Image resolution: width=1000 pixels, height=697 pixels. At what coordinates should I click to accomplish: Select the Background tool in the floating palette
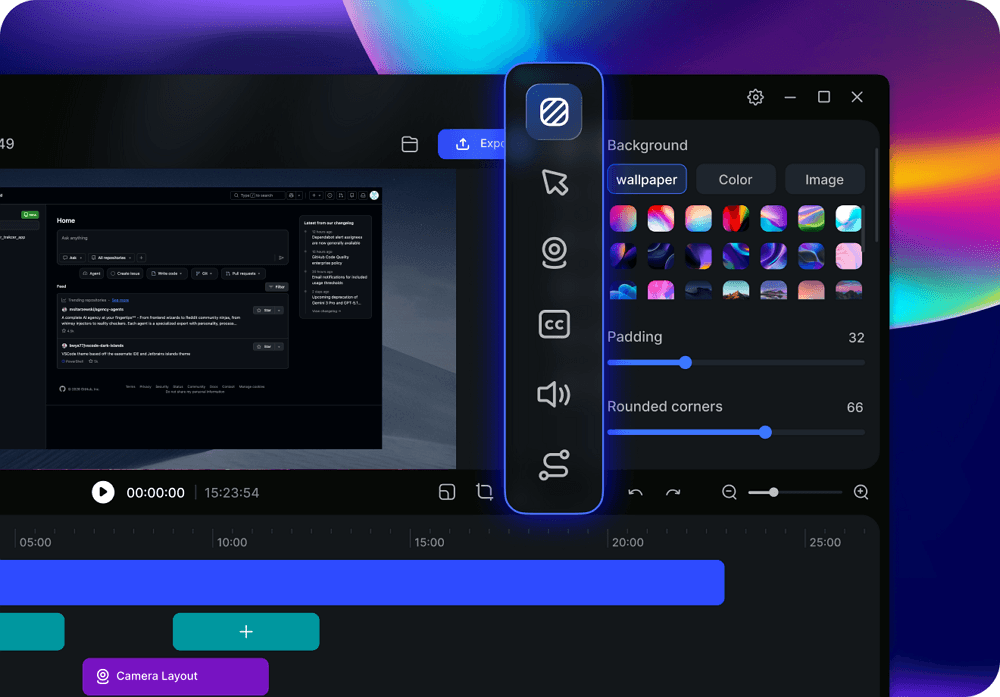(x=554, y=112)
